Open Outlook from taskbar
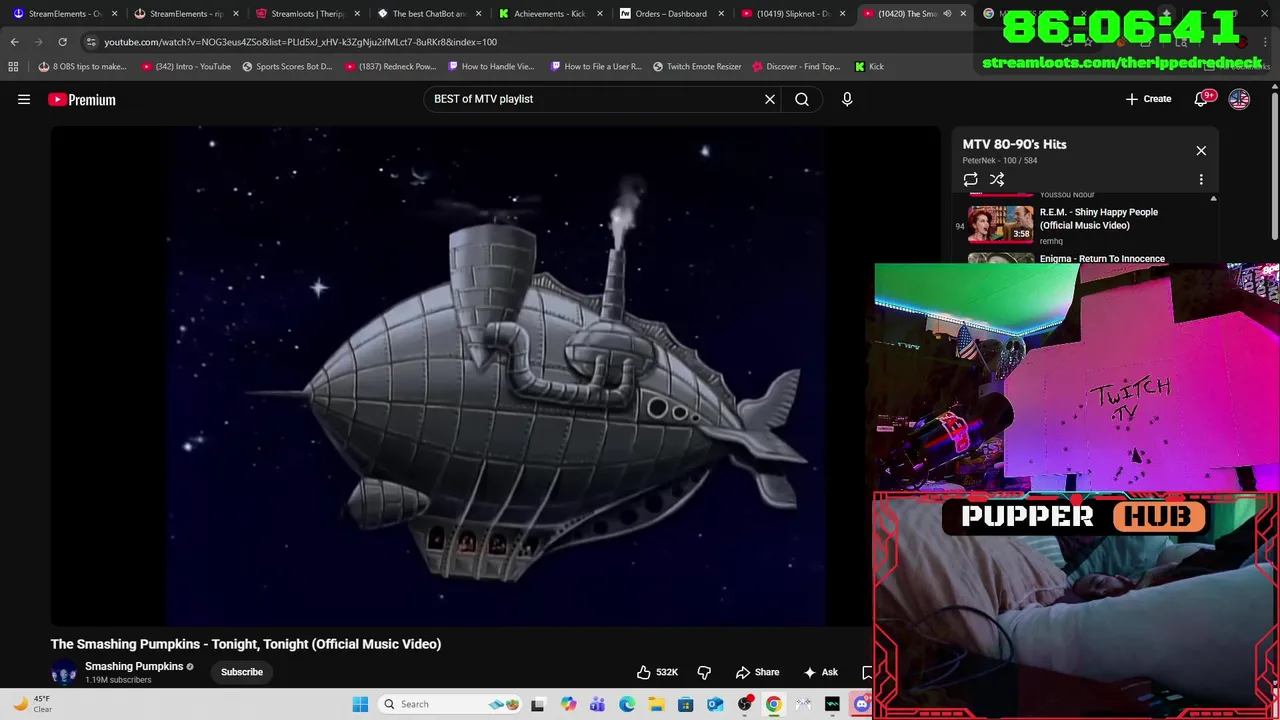This screenshot has width=1280, height=720. (x=715, y=704)
